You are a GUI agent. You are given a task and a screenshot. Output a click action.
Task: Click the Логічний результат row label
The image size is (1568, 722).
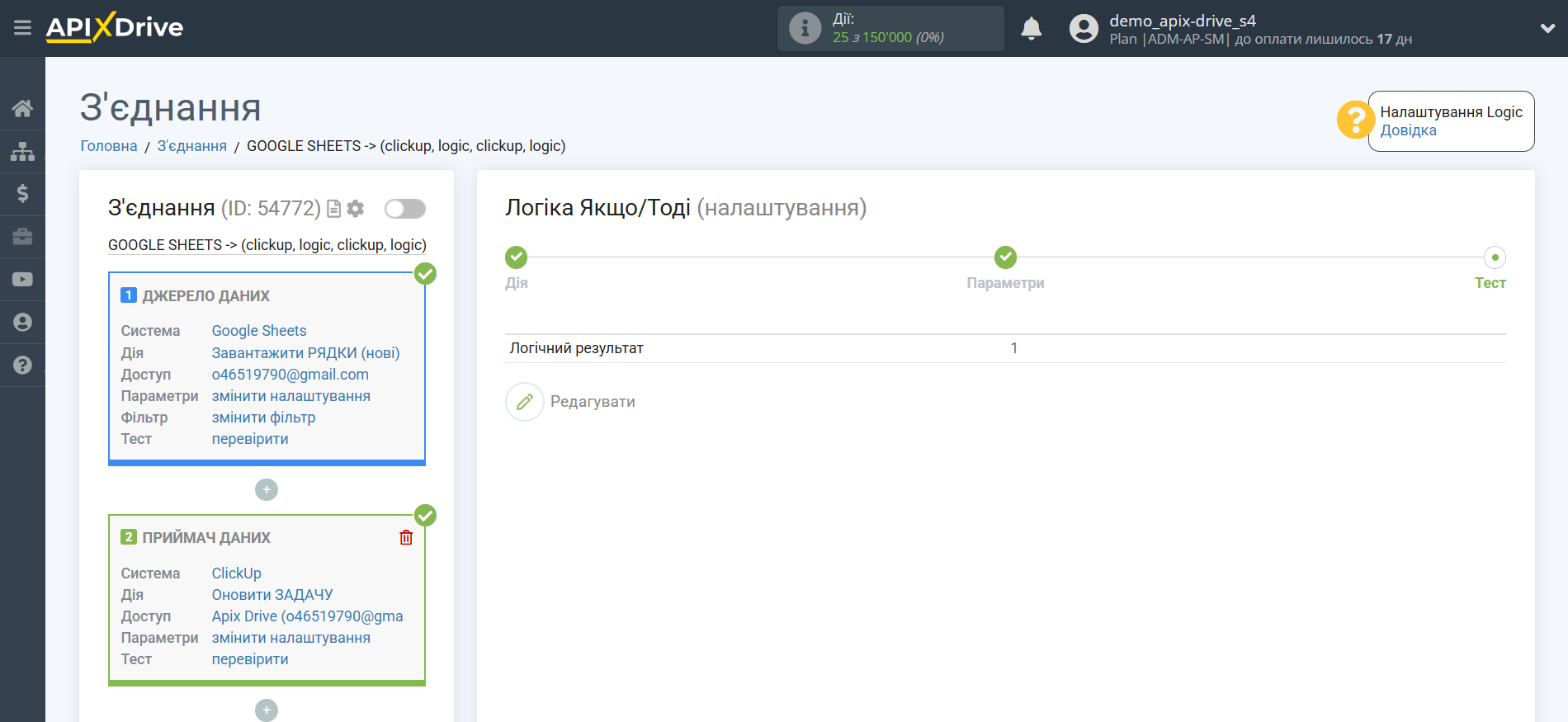576,348
